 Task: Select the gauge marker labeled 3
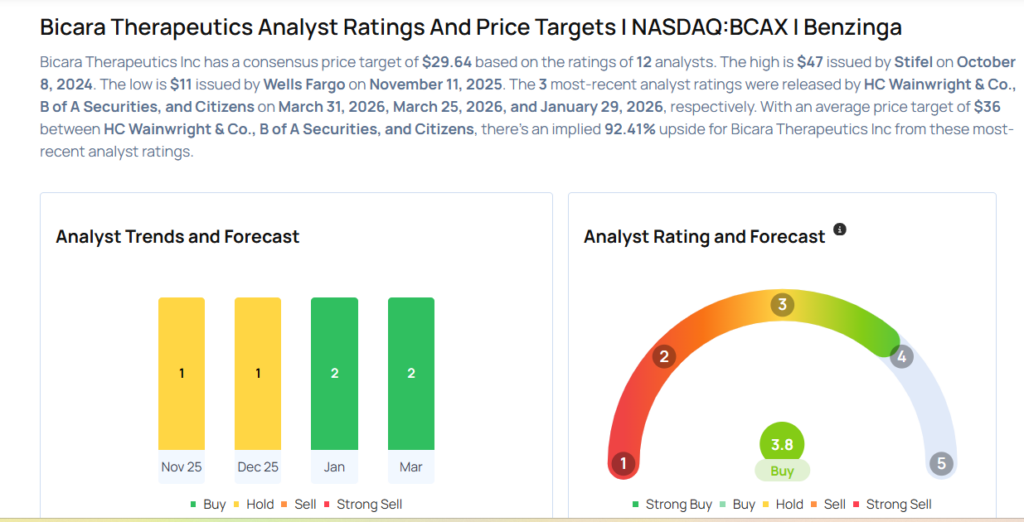(x=783, y=305)
